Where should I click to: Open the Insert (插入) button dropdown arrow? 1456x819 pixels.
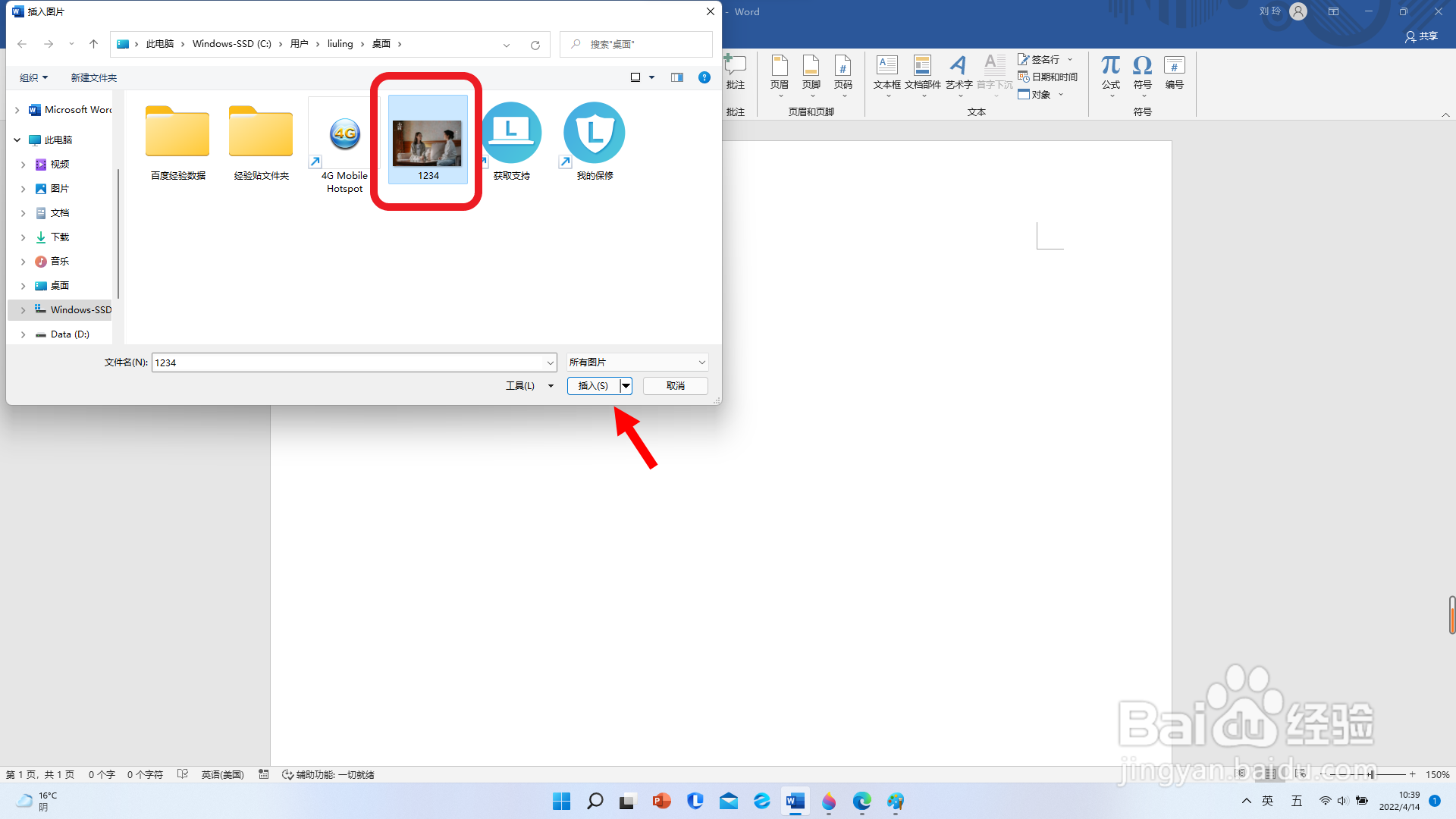[626, 386]
